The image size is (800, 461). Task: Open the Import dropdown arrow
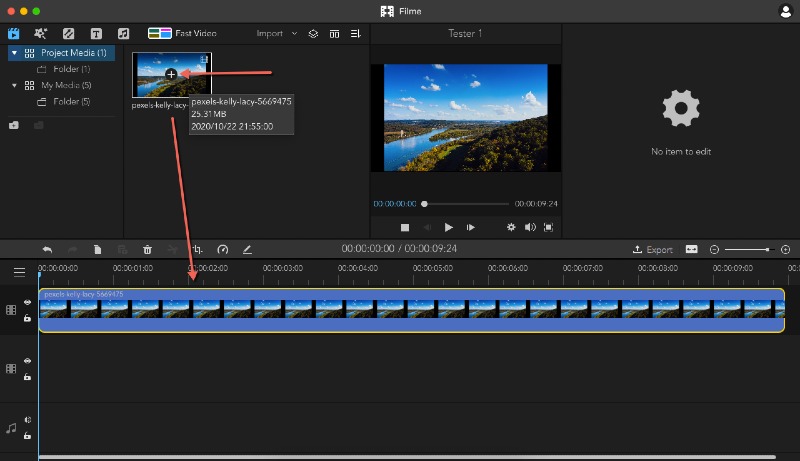(294, 33)
